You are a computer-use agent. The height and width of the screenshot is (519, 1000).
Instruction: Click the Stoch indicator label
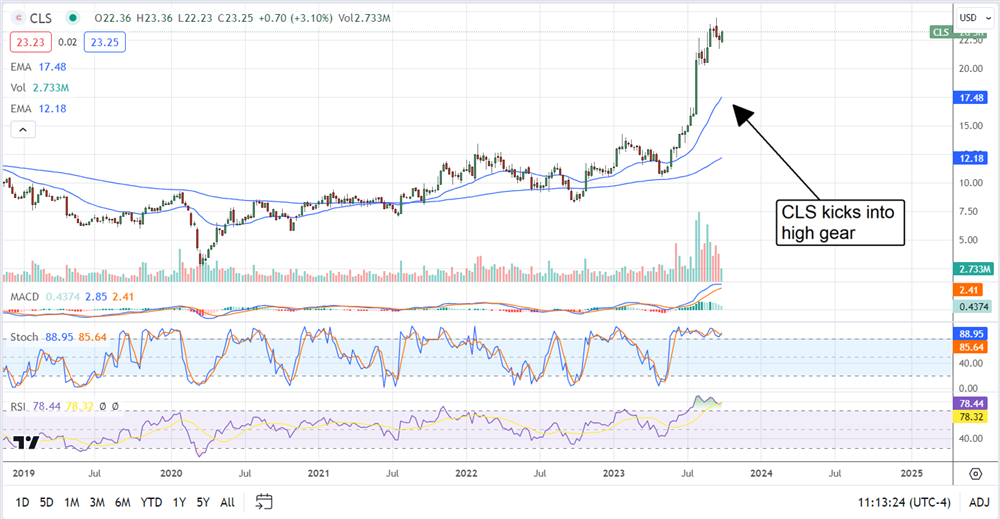[23, 337]
